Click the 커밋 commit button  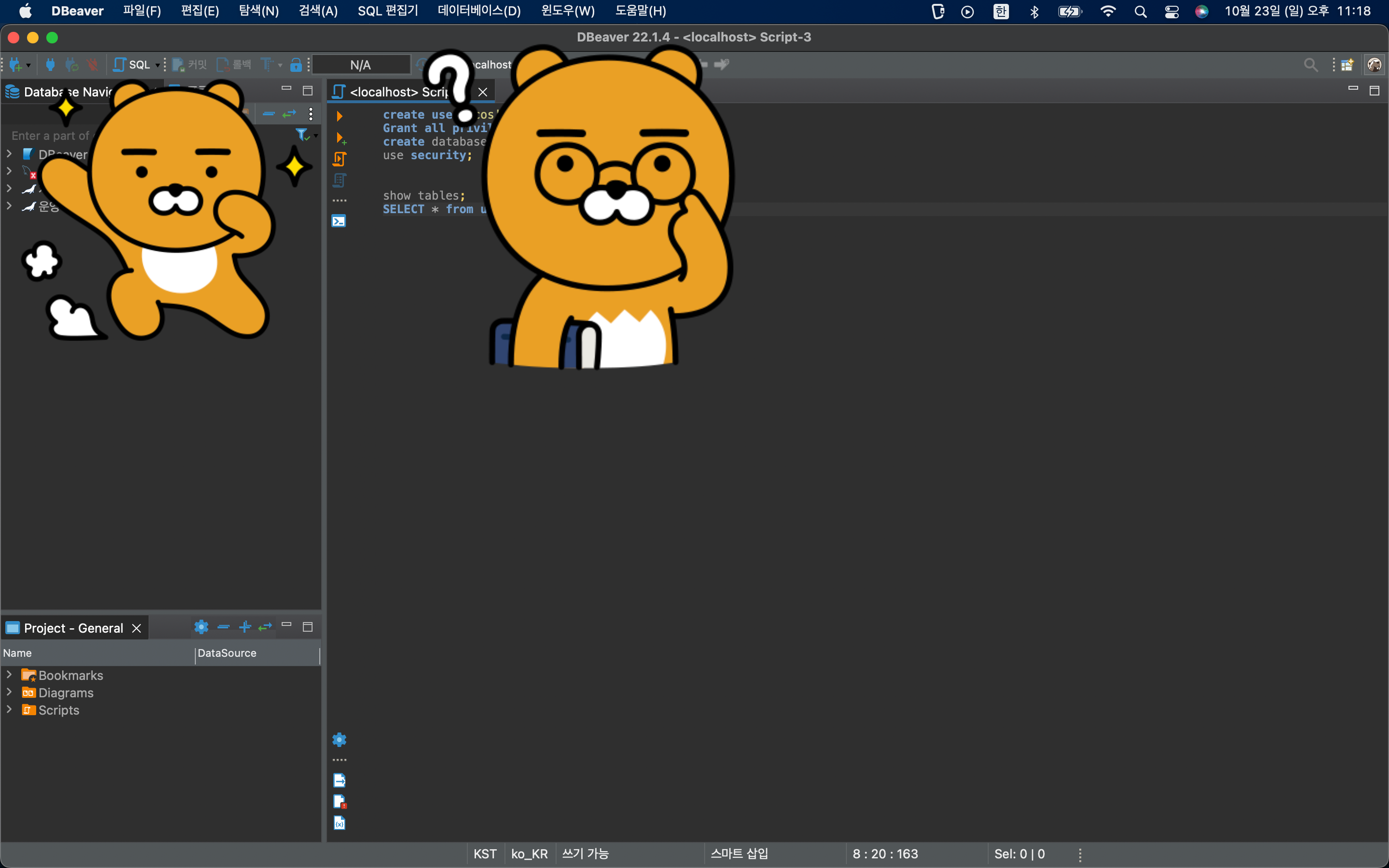click(190, 65)
